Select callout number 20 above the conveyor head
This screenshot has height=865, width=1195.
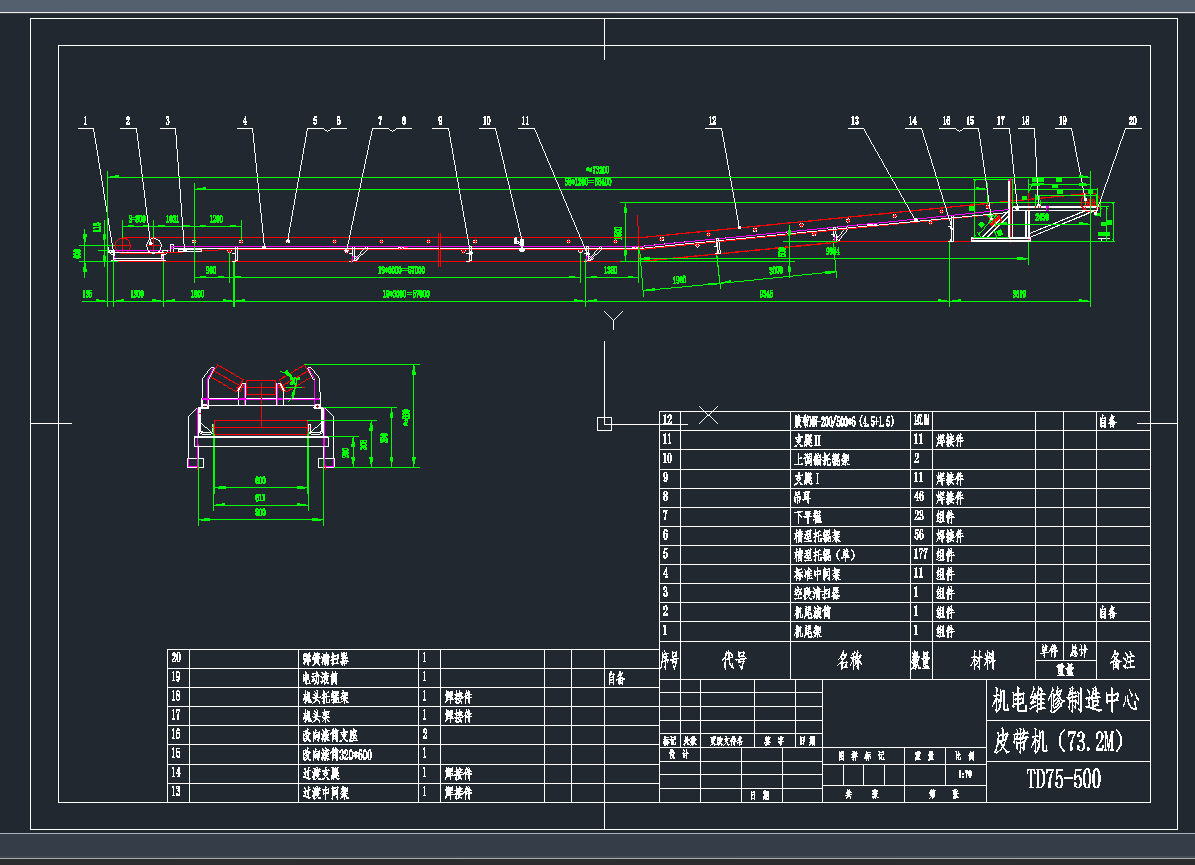click(x=1133, y=120)
